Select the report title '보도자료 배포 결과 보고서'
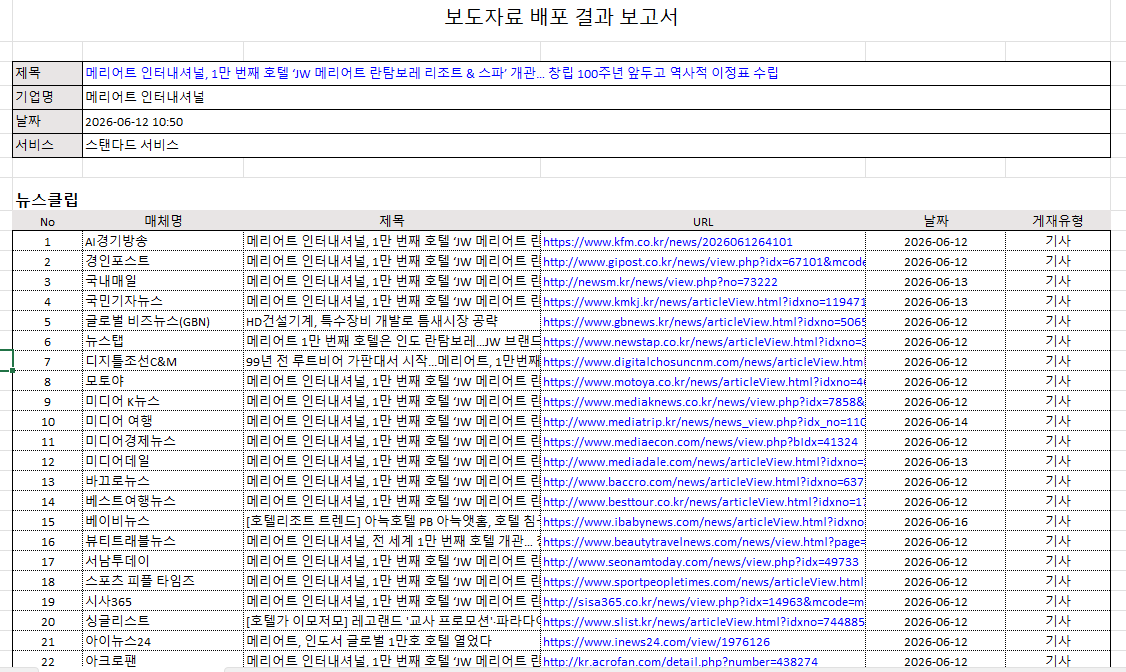 pos(562,17)
